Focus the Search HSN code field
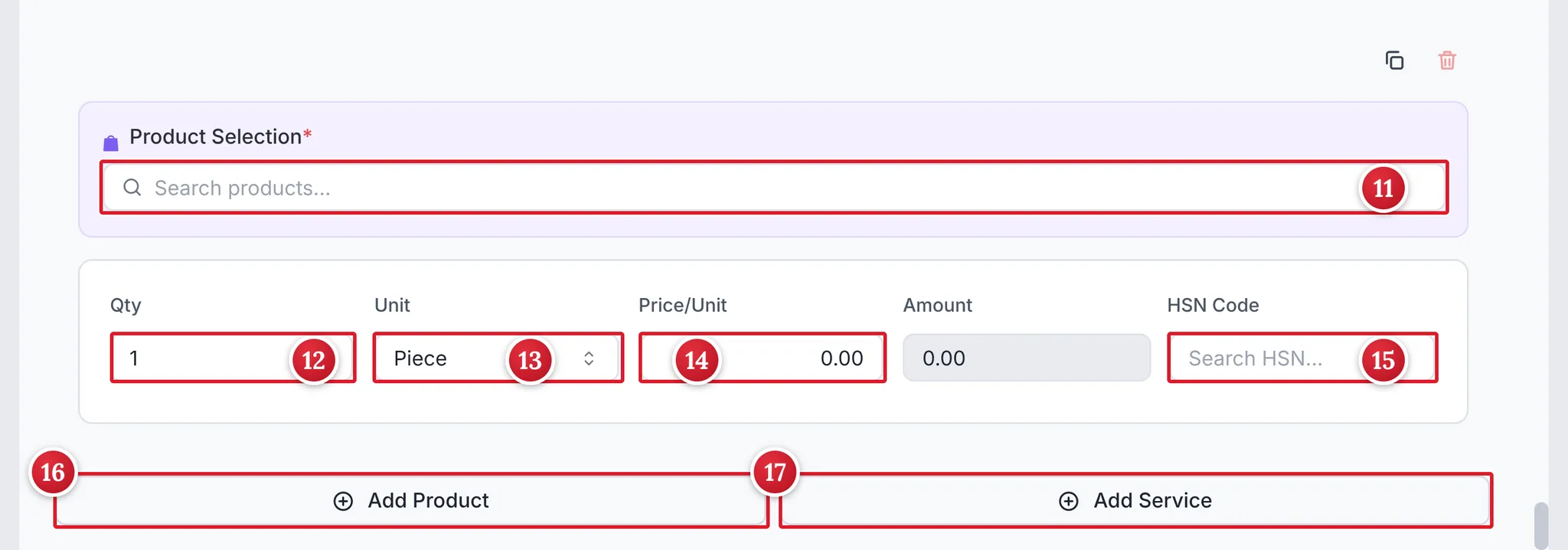 [1302, 358]
